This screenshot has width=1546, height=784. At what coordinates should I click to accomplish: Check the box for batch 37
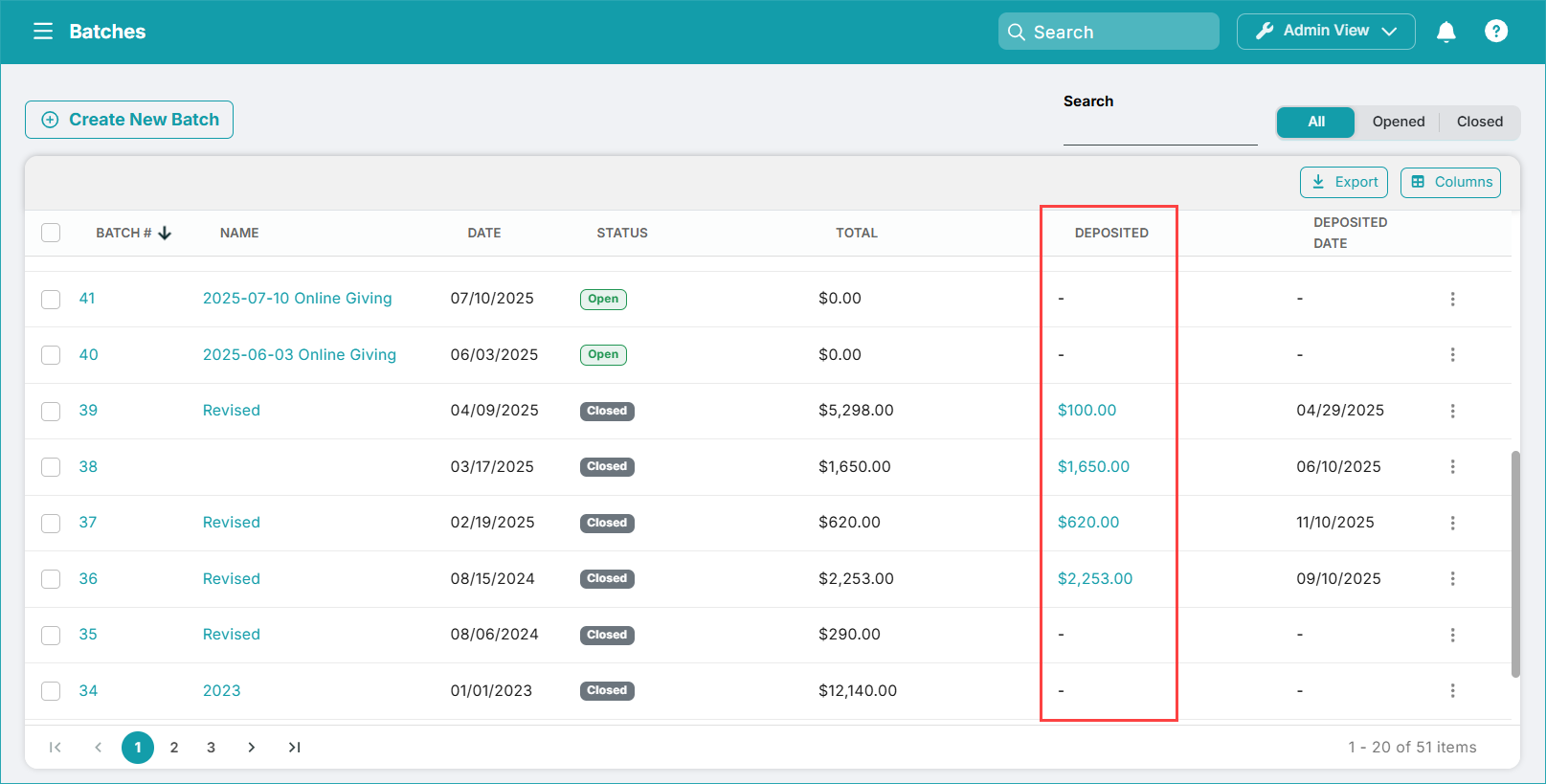click(x=51, y=524)
